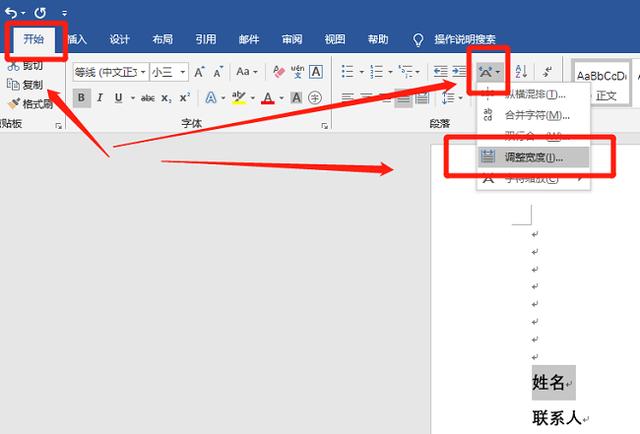640x434 pixels.
Task: Open the underline style dropdown arrow
Action: pos(133,98)
